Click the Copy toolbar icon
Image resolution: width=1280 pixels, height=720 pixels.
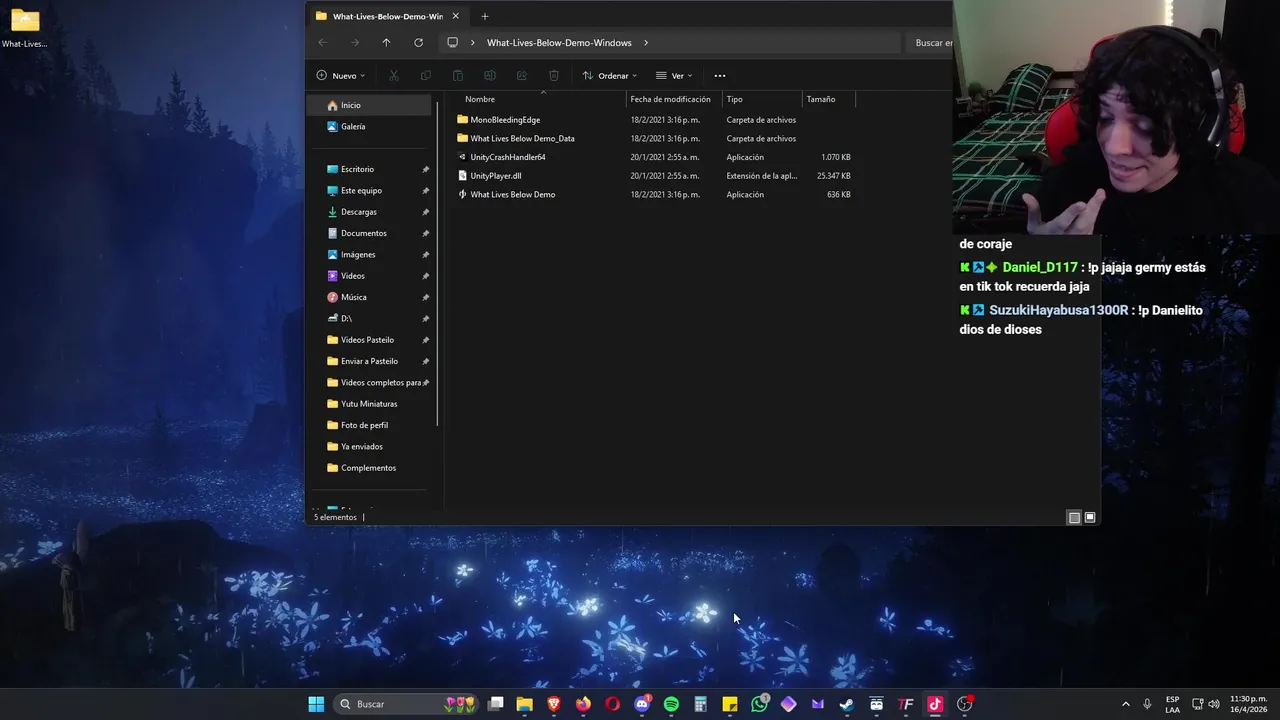[426, 76]
